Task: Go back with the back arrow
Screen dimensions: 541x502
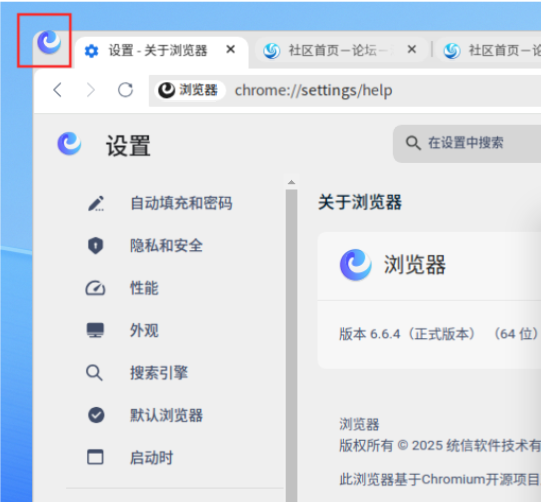Action: click(x=58, y=90)
